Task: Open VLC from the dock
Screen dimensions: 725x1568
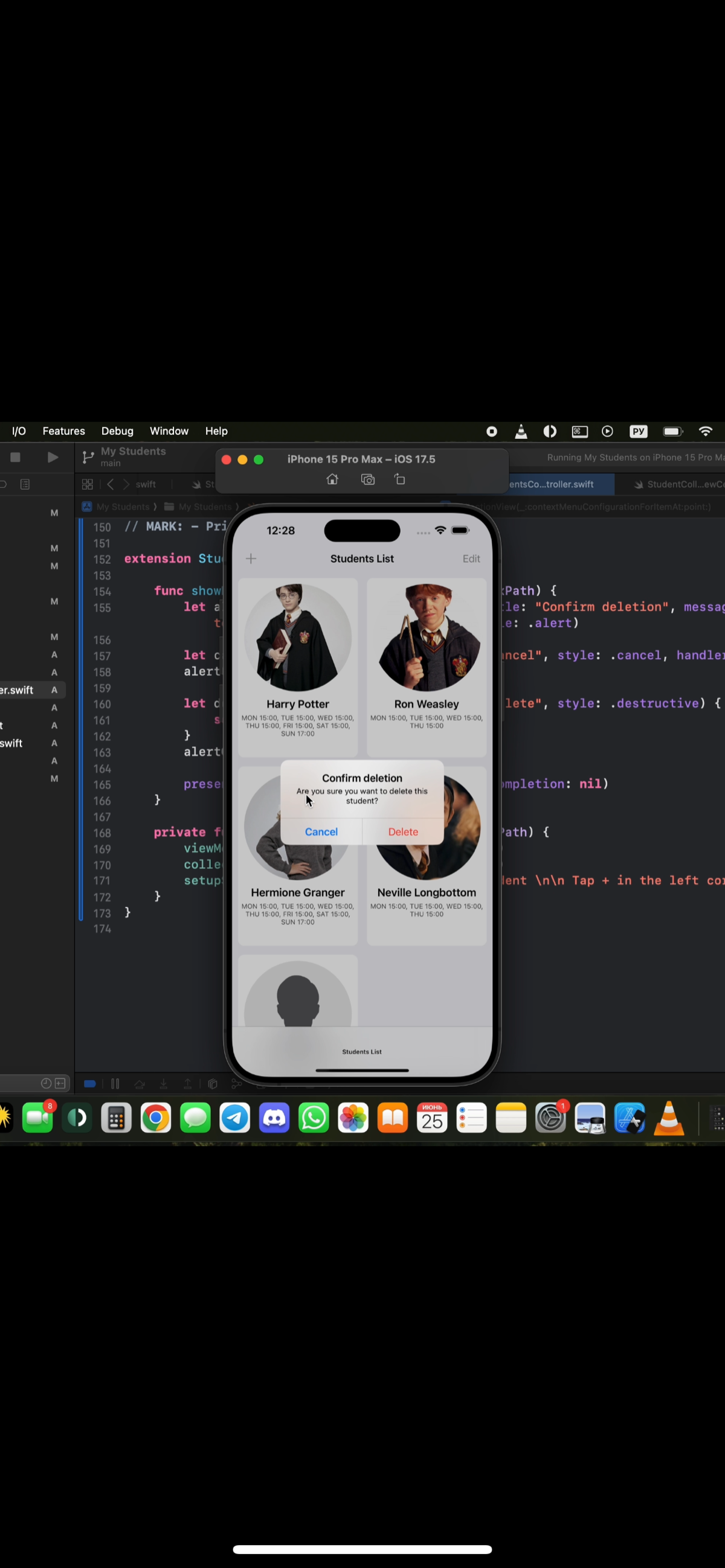Action: pyautogui.click(x=669, y=1118)
